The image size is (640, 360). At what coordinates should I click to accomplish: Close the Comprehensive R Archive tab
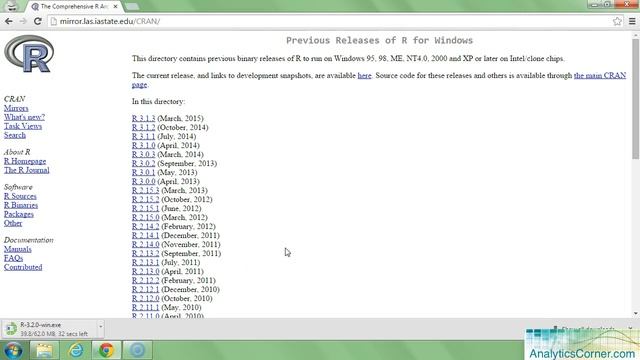116,7
